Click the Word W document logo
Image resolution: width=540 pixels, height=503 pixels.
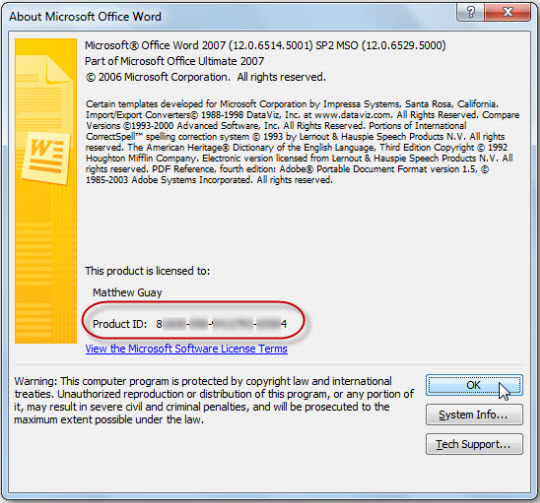coord(46,158)
